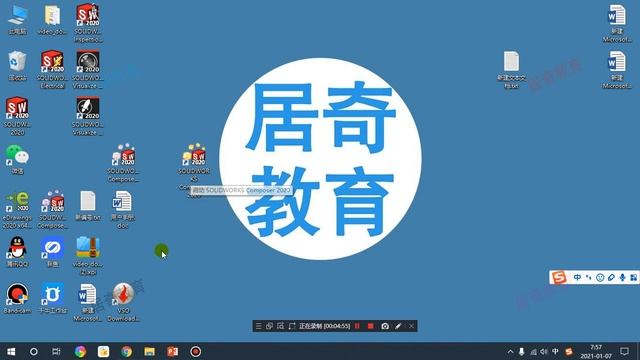Image resolution: width=640 pixels, height=360 pixels.
Task: Select new Microsoft Word document near Bandicam
Action: tap(88, 303)
